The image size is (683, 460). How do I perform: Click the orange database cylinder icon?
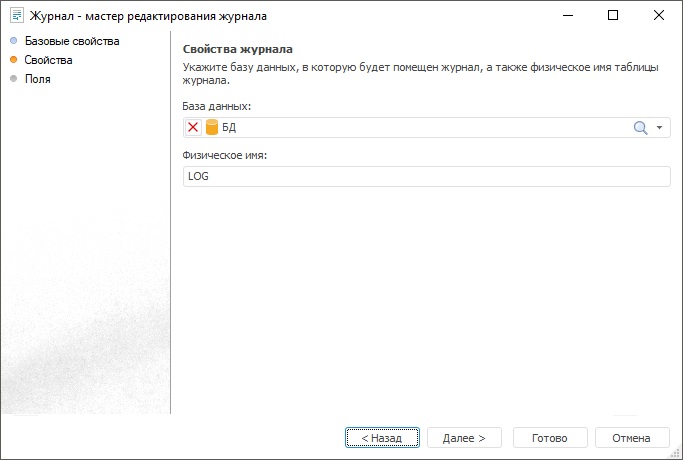click(x=212, y=128)
